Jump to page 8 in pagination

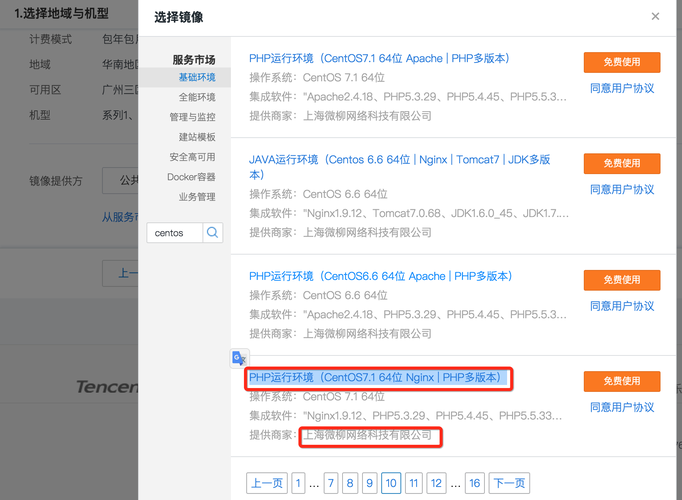[350, 483]
